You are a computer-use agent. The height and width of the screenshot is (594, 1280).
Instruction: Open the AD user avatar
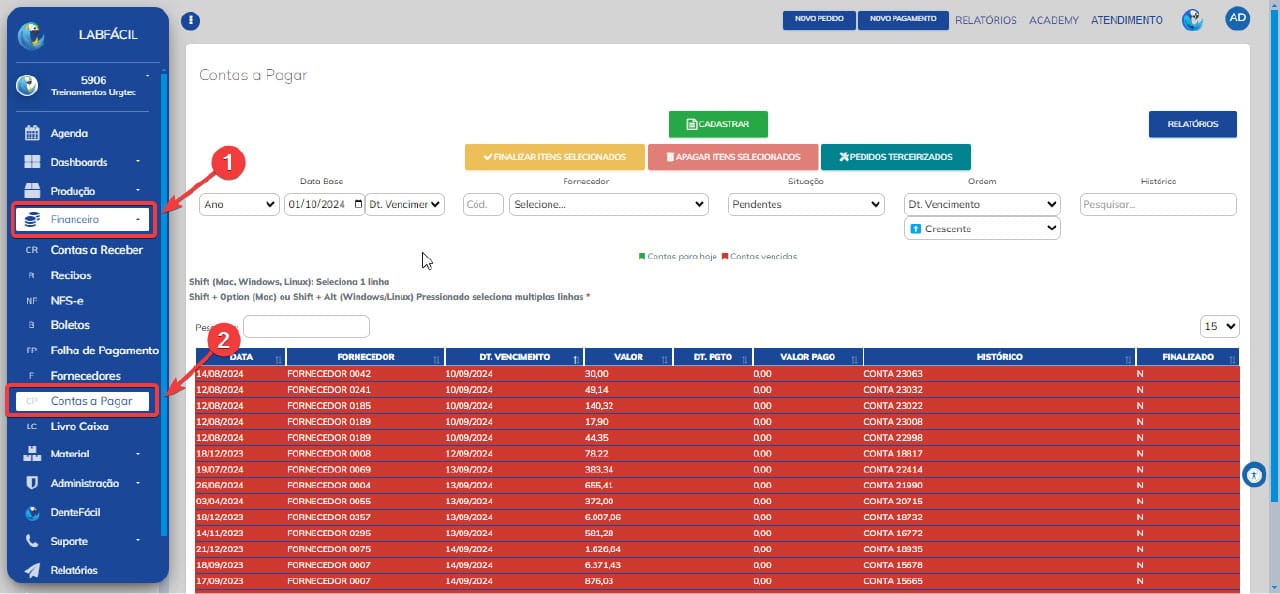1238,18
